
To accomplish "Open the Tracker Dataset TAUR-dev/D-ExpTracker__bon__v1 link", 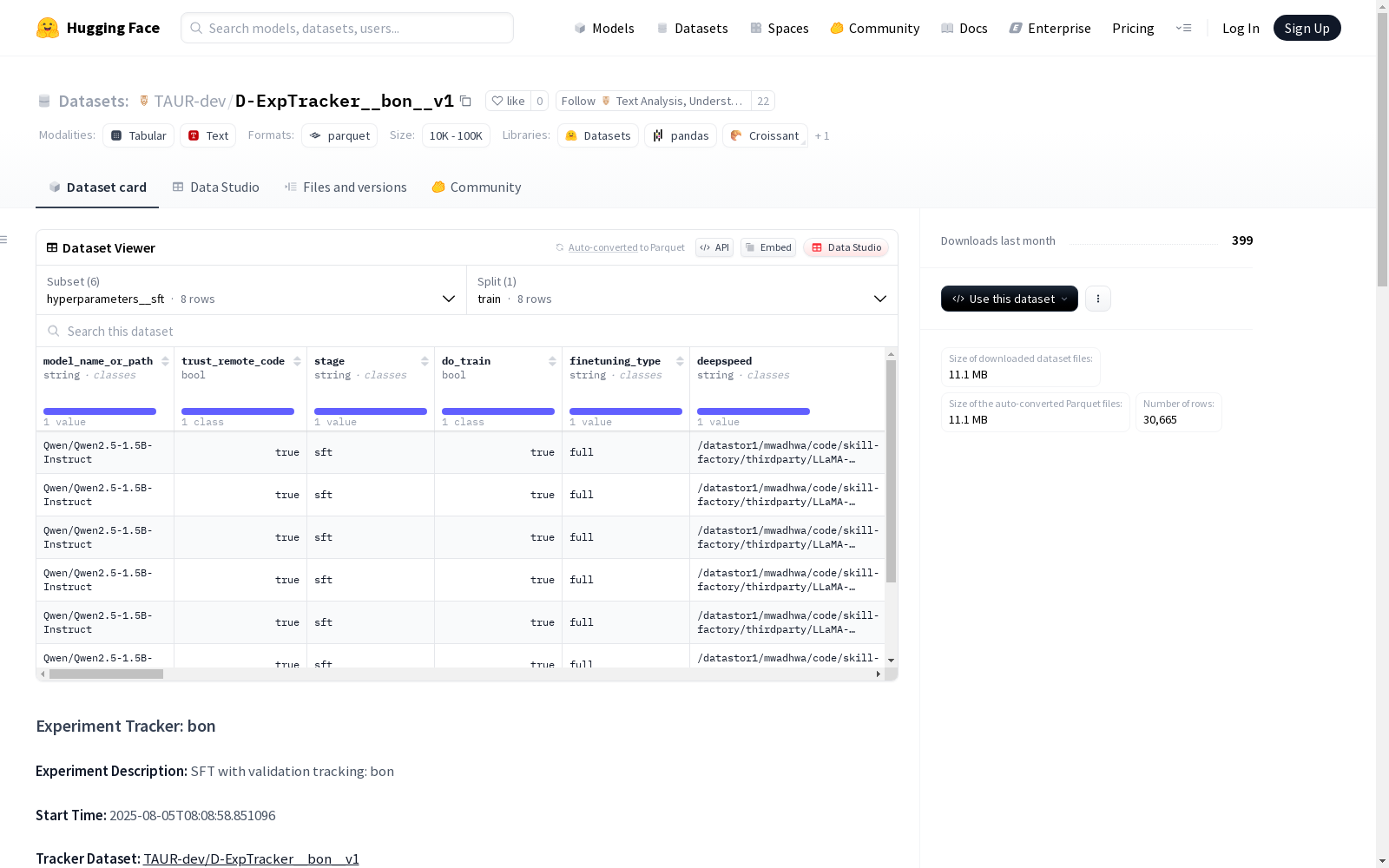I will pyautogui.click(x=251, y=858).
